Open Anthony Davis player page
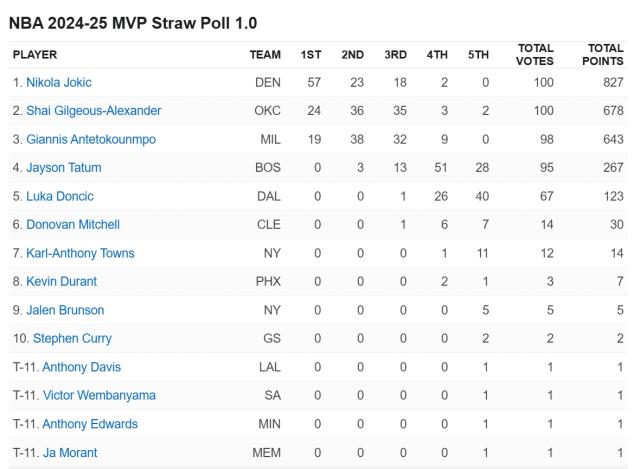Viewport: 640px width, 469px height. [81, 367]
